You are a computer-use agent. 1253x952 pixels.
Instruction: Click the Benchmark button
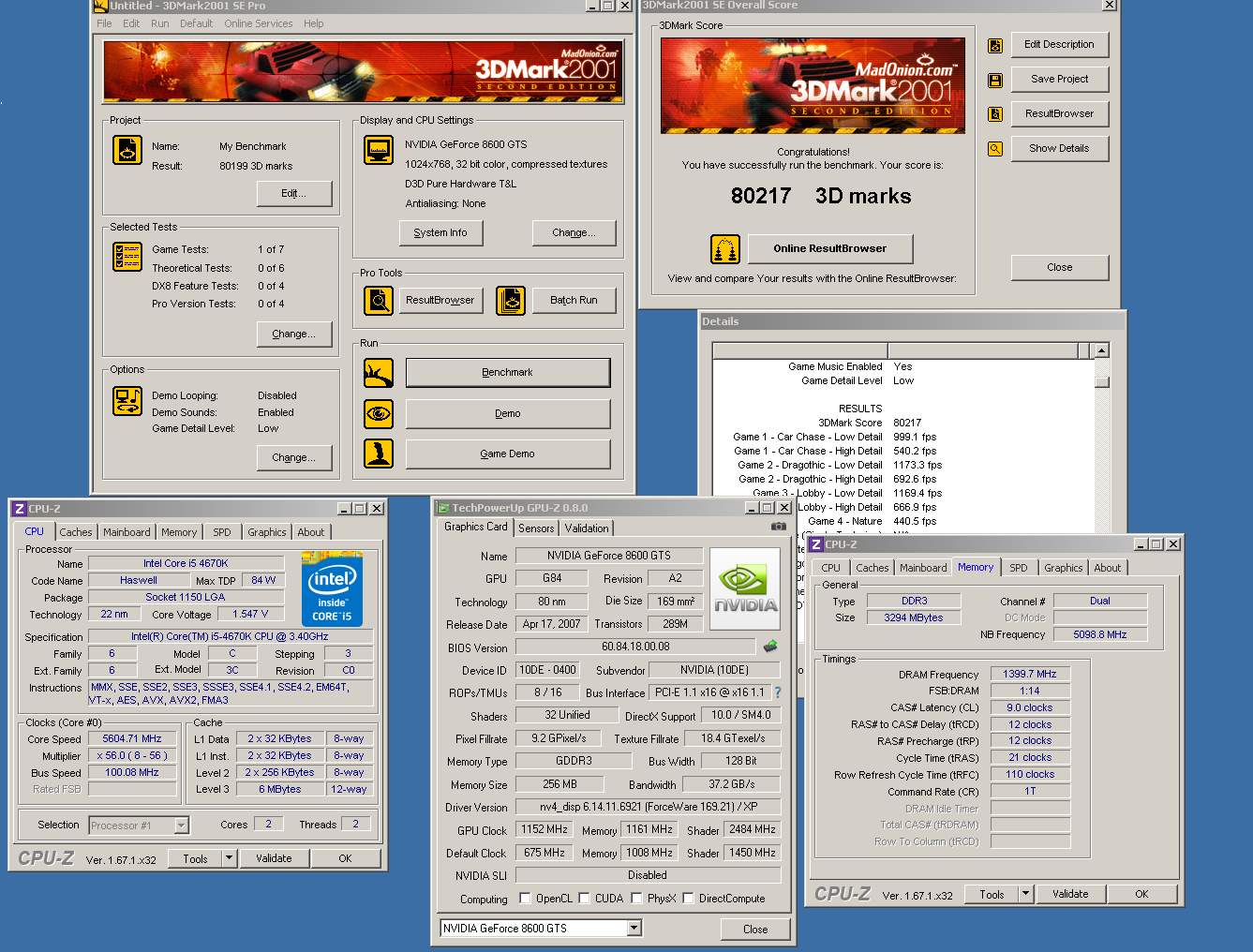[x=507, y=373]
